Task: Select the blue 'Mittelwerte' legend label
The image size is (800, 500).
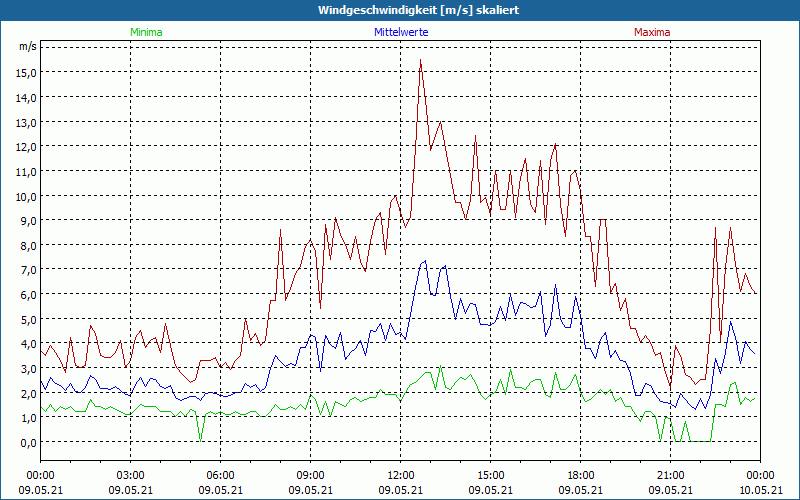Action: pos(401,32)
